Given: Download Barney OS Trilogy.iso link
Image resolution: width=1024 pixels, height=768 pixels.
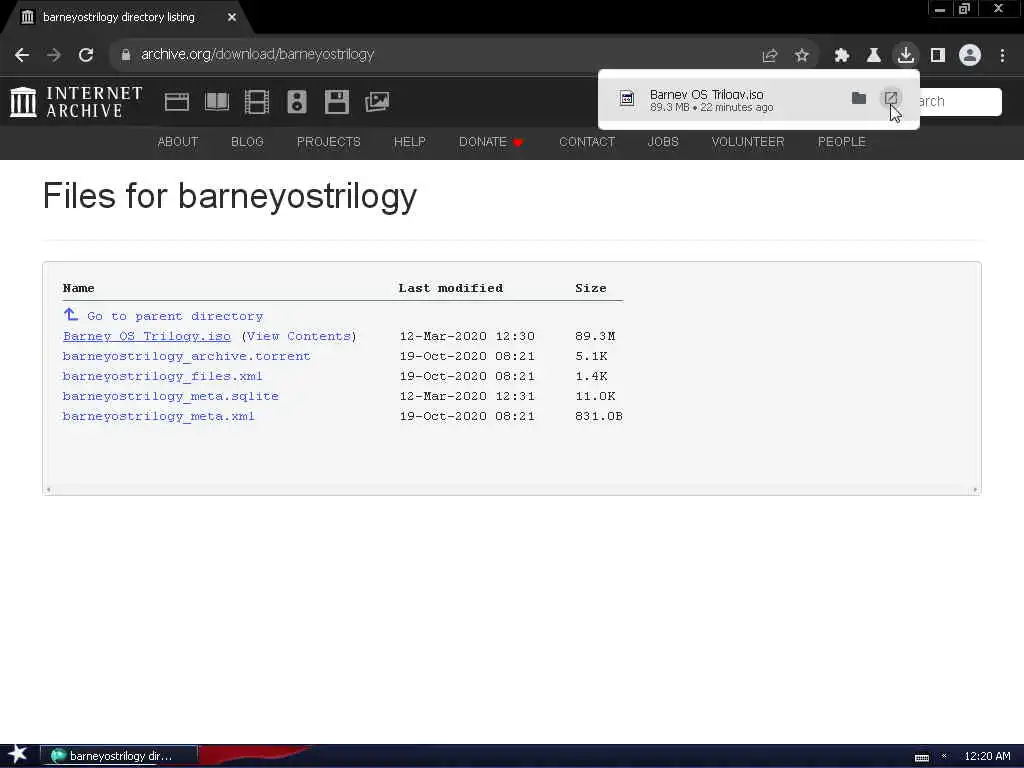Looking at the screenshot, I should click(x=147, y=336).
